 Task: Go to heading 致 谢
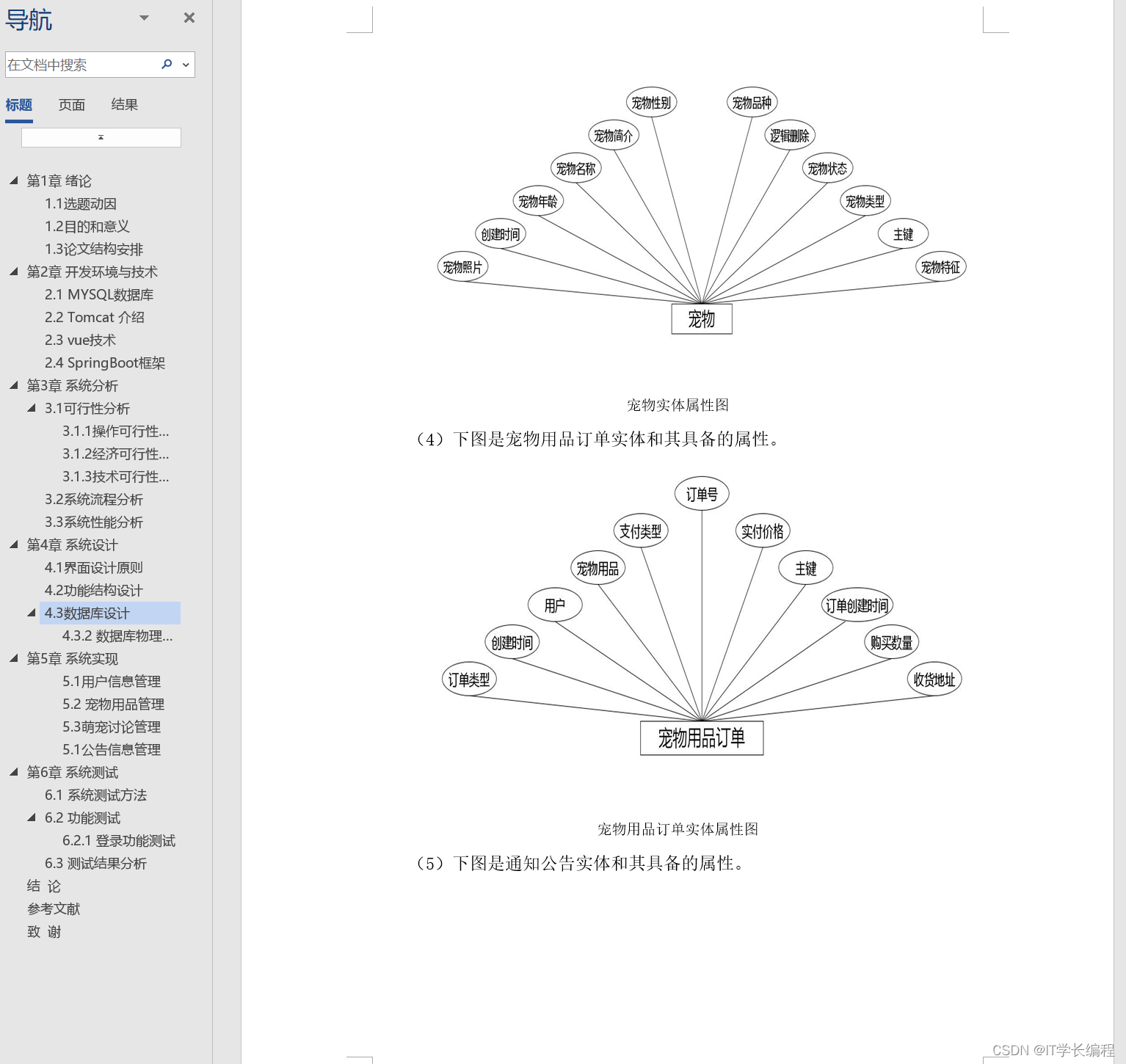tap(44, 931)
